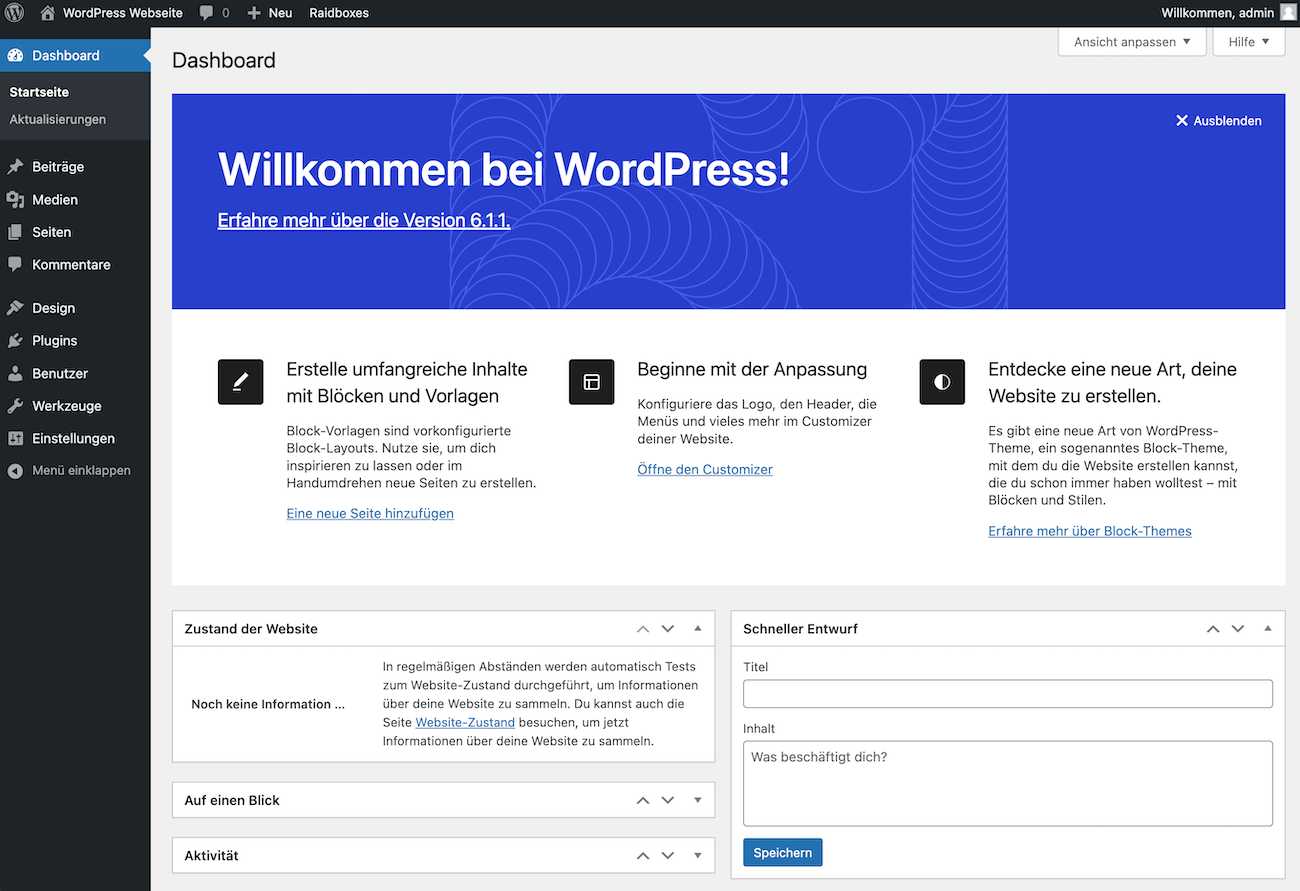
Task: Expand the Auf einen Blick panel
Action: point(698,800)
